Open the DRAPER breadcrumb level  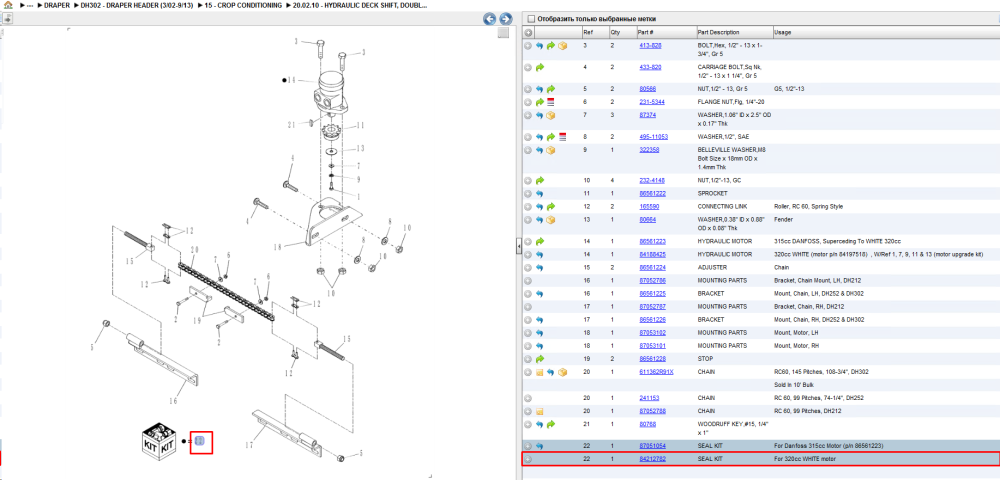tap(57, 5)
